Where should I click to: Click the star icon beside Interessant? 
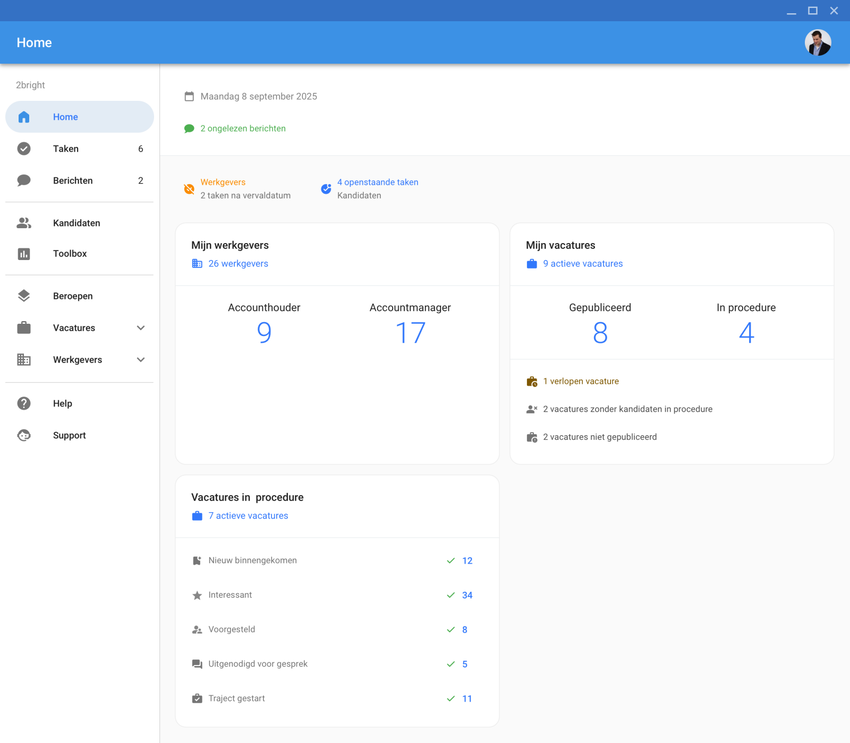point(197,594)
